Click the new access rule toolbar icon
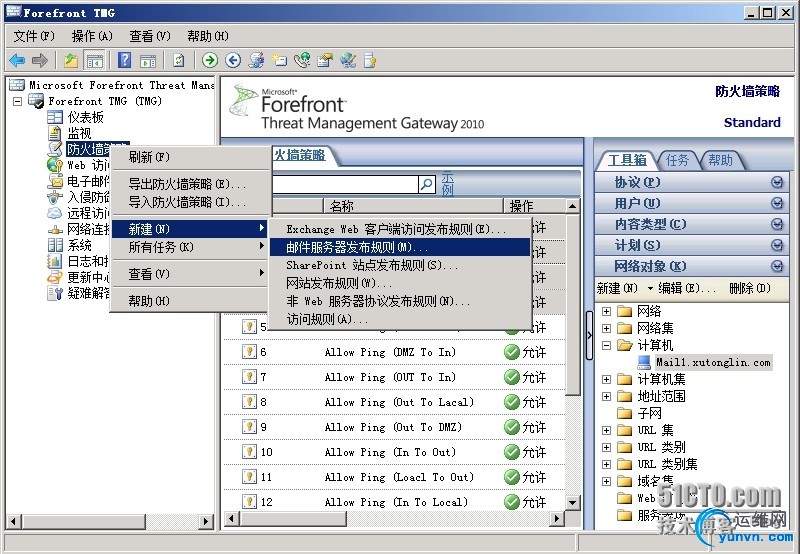The height and width of the screenshot is (554, 800). [279, 61]
